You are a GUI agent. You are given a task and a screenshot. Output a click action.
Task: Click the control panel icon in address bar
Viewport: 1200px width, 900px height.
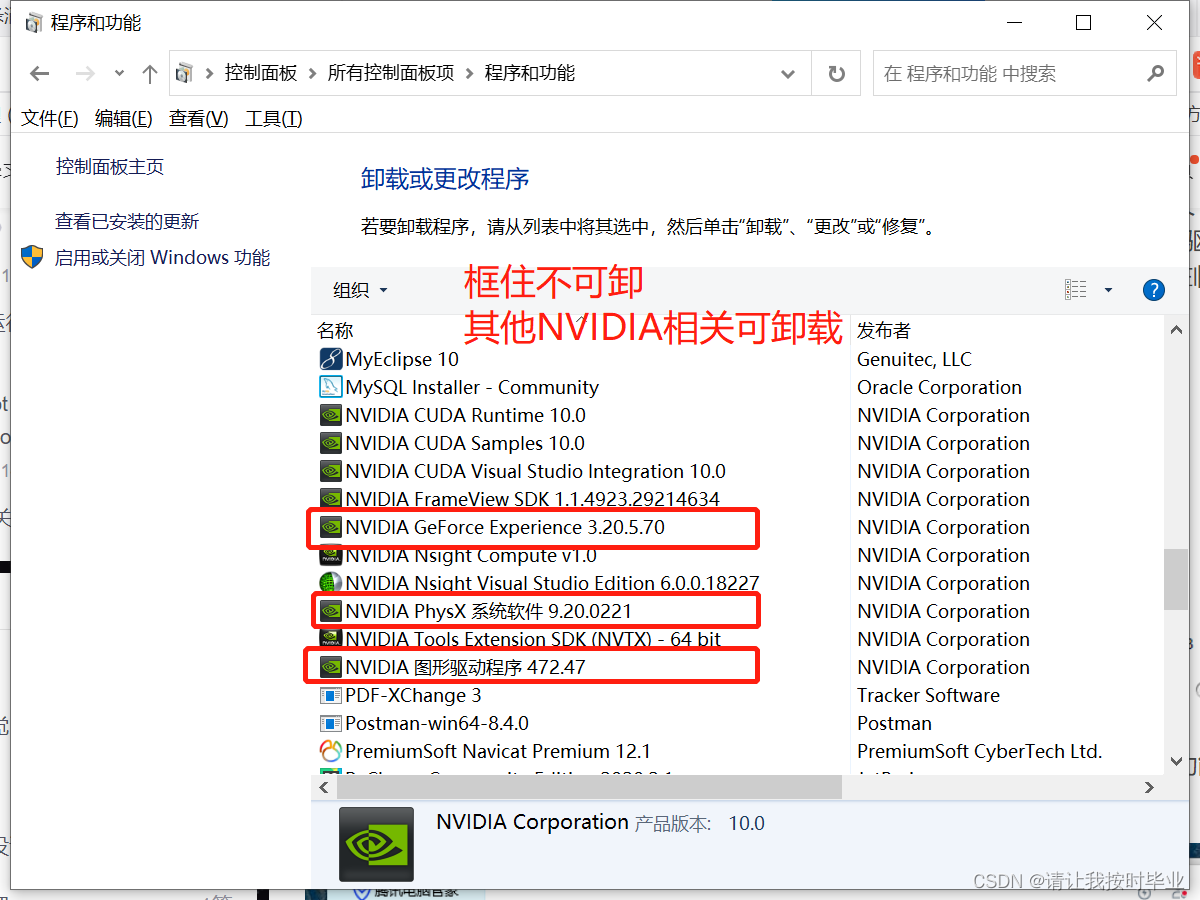click(x=185, y=73)
